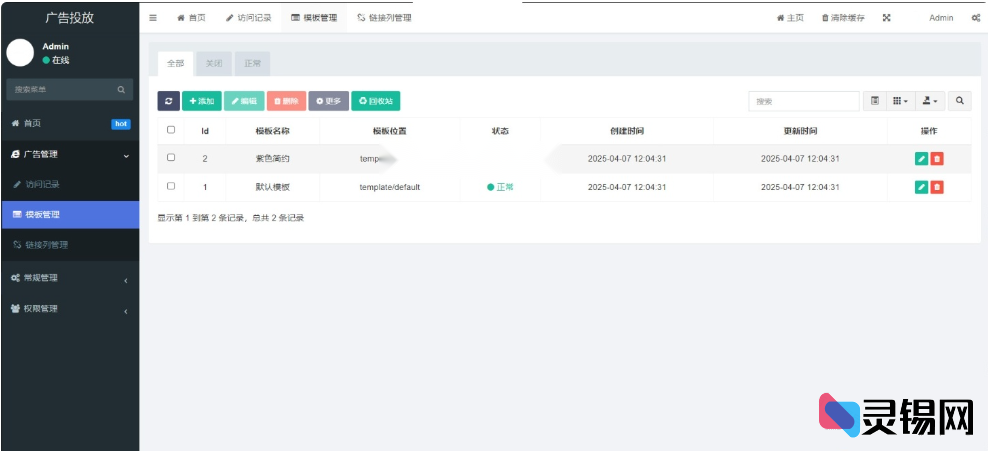Click the sidebar menu search icon

pyautogui.click(x=121, y=89)
